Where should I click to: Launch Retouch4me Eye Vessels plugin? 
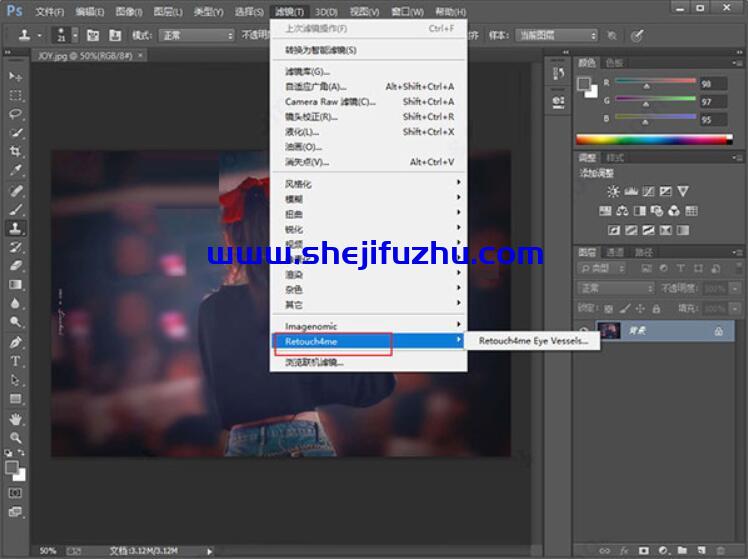533,341
